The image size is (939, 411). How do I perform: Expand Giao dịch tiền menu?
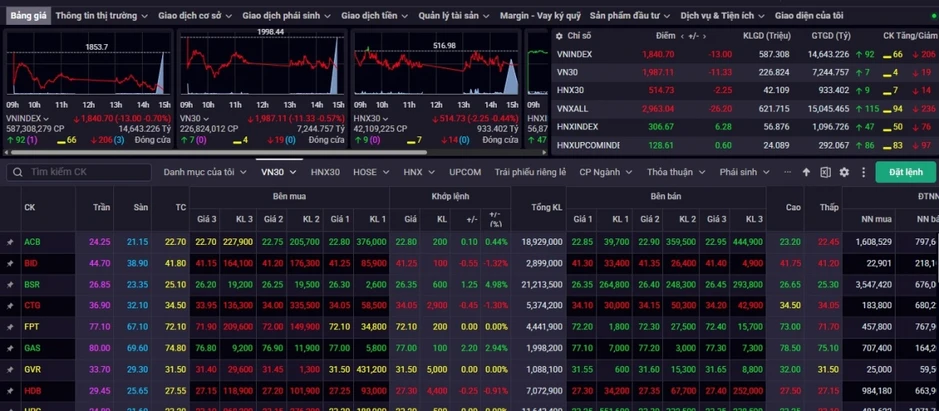coord(375,16)
